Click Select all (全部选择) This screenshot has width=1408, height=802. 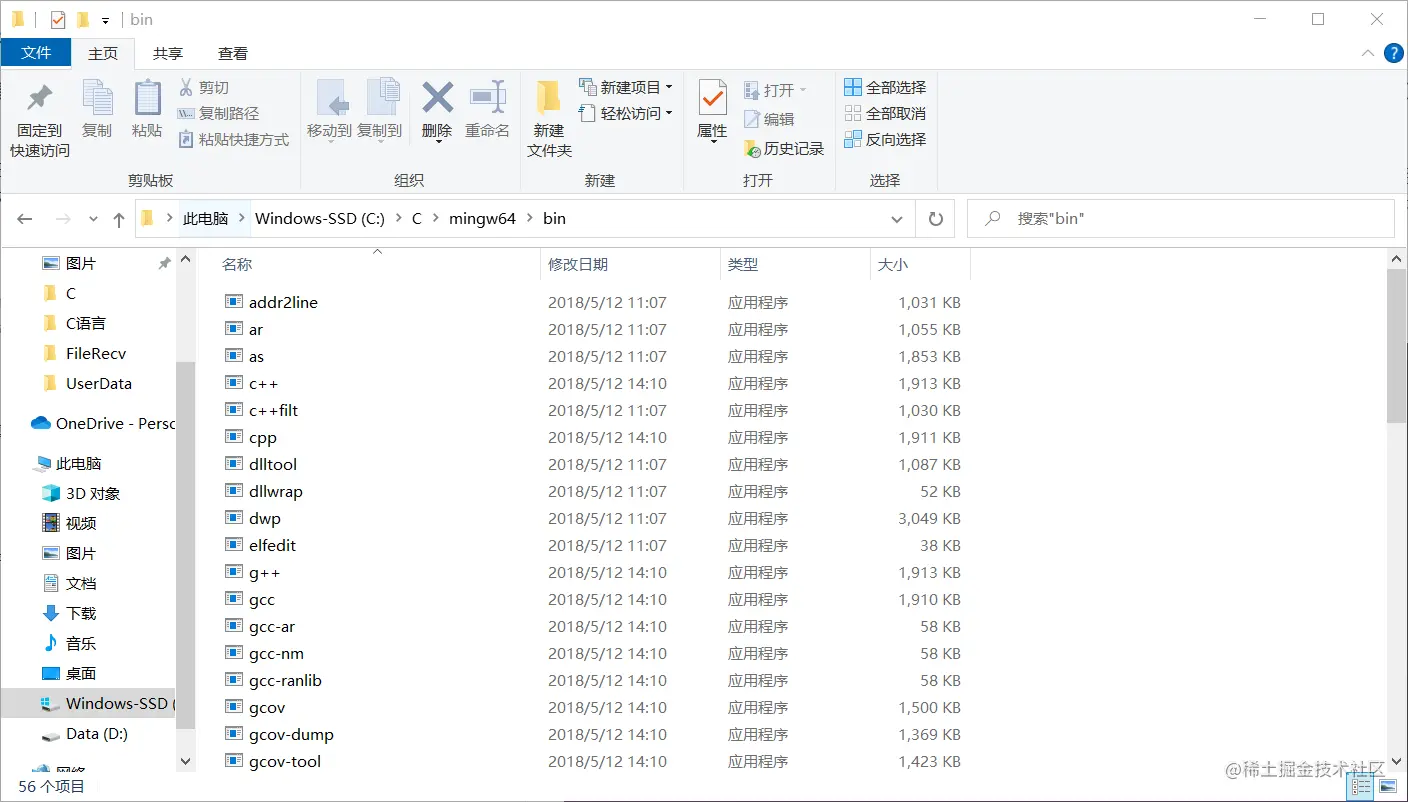pos(885,88)
